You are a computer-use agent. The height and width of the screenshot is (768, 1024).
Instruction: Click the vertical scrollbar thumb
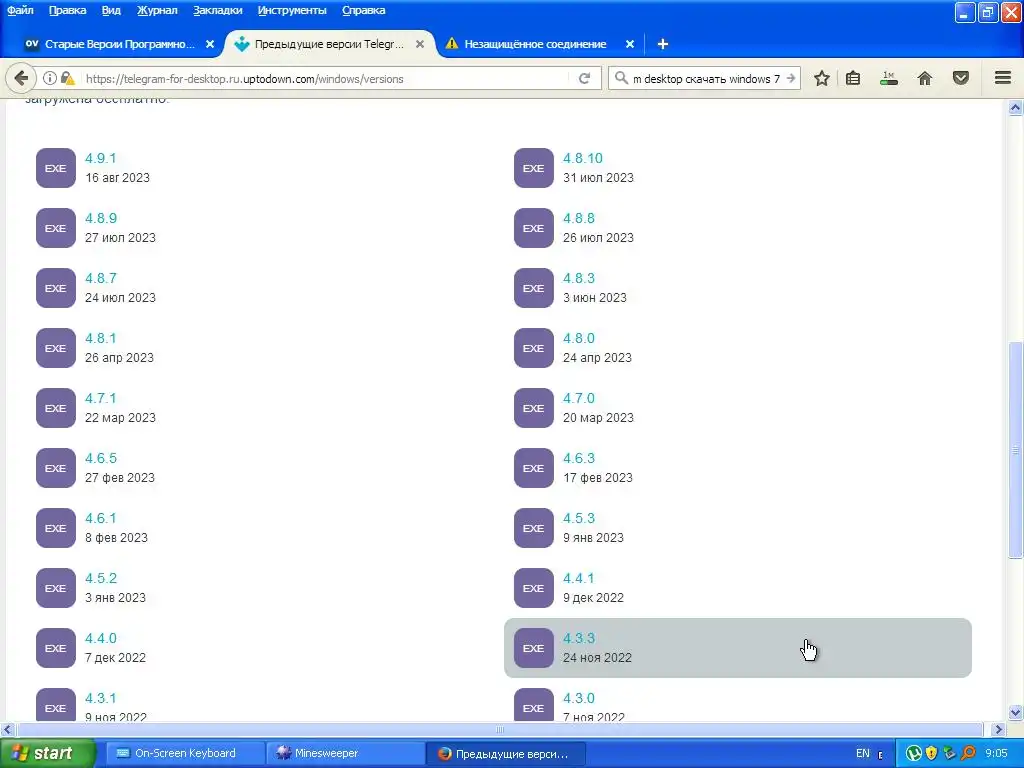click(1015, 451)
